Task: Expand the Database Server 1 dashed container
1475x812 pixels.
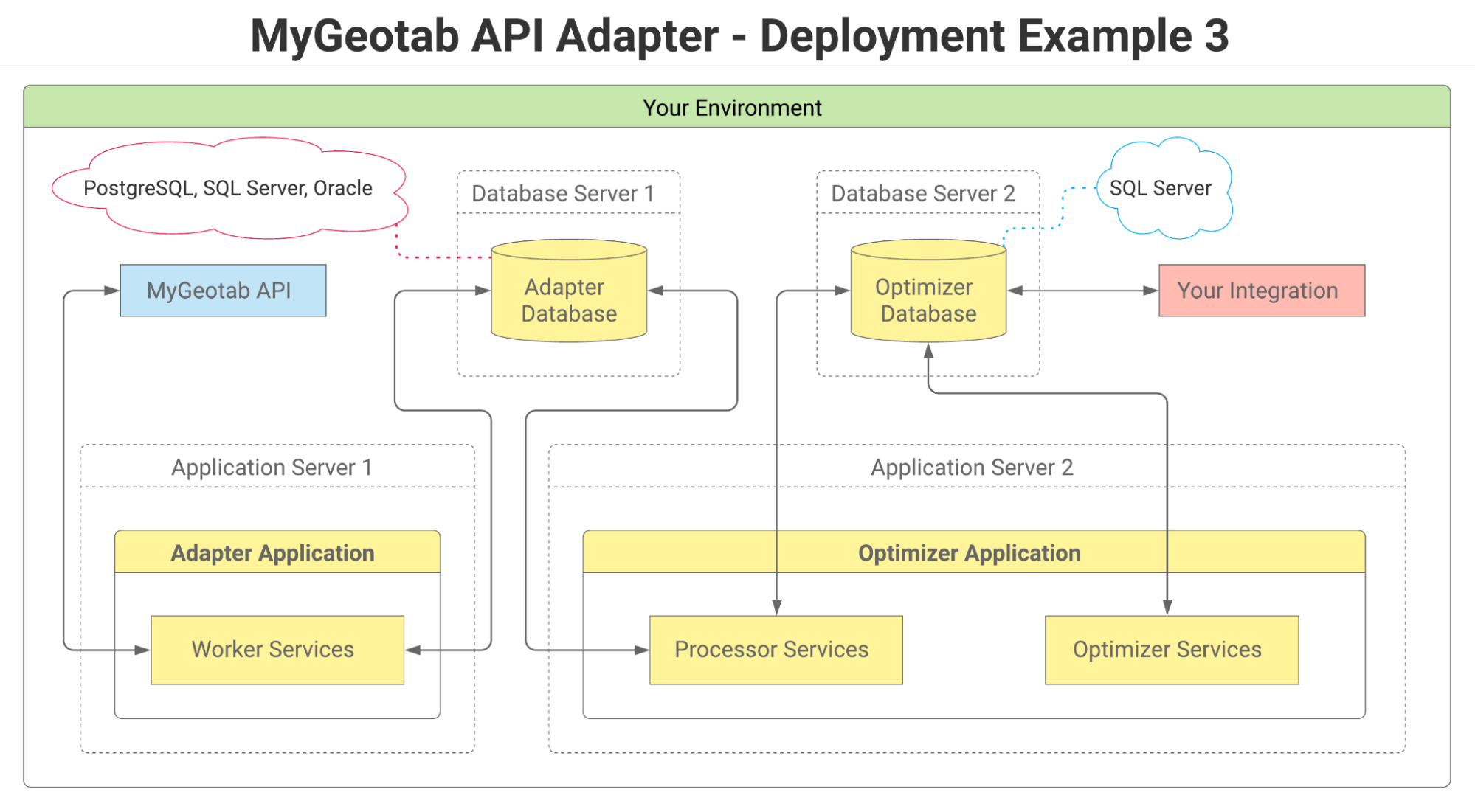Action: pyautogui.click(x=564, y=193)
